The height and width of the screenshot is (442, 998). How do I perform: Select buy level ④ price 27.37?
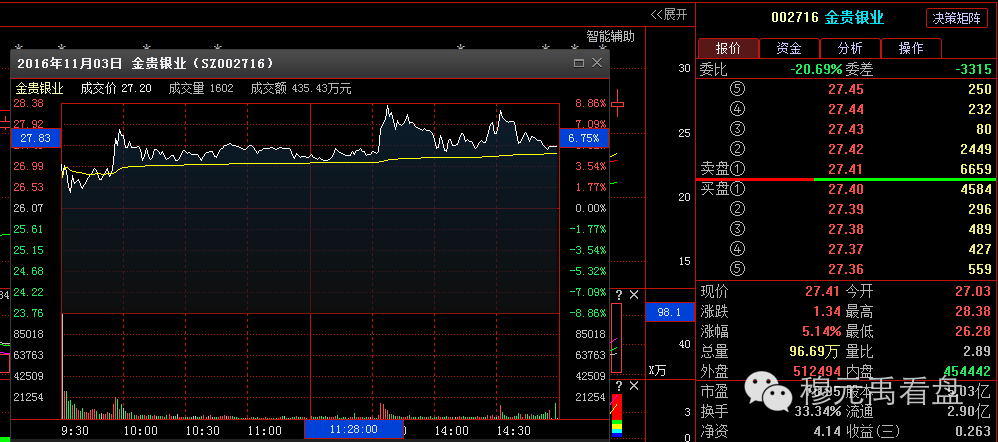tap(846, 249)
